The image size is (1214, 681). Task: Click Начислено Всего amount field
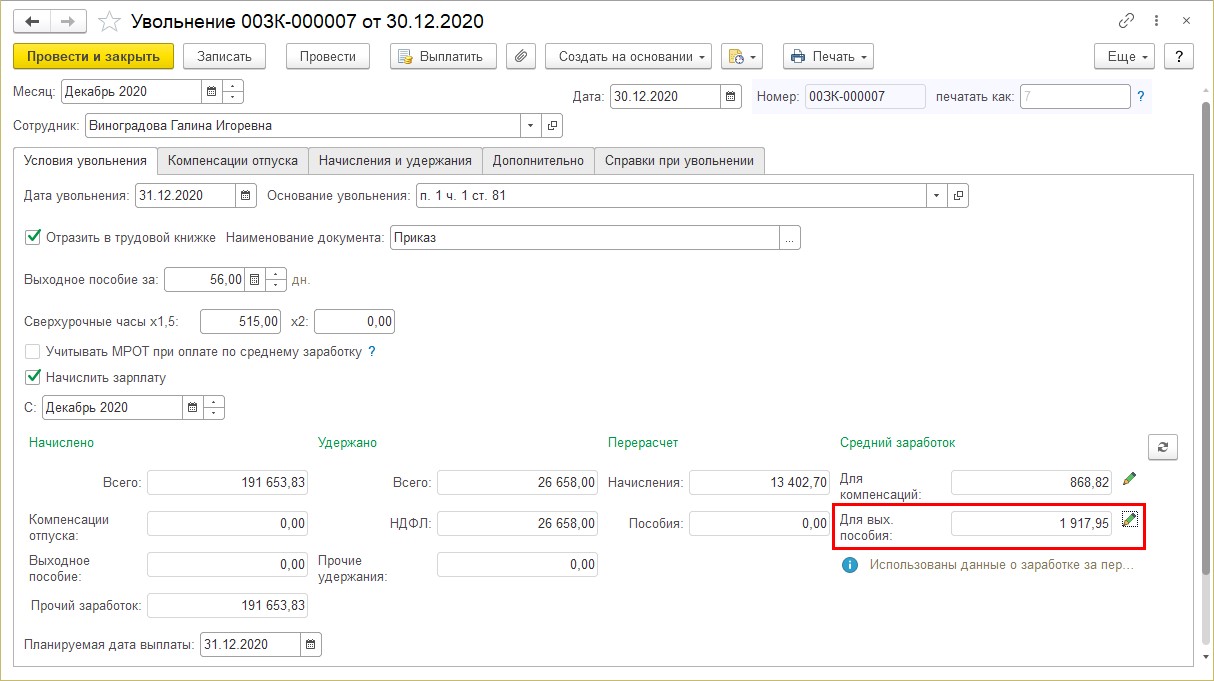coord(227,483)
